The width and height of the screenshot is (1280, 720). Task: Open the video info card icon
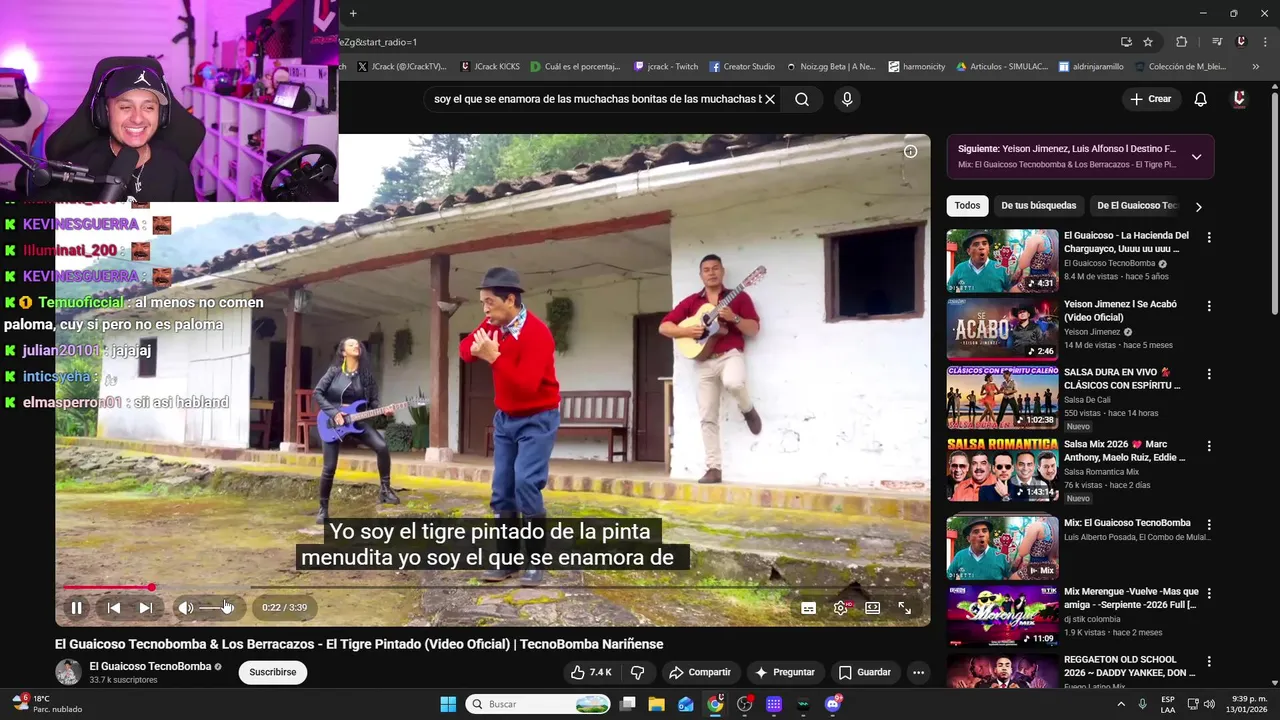(910, 151)
